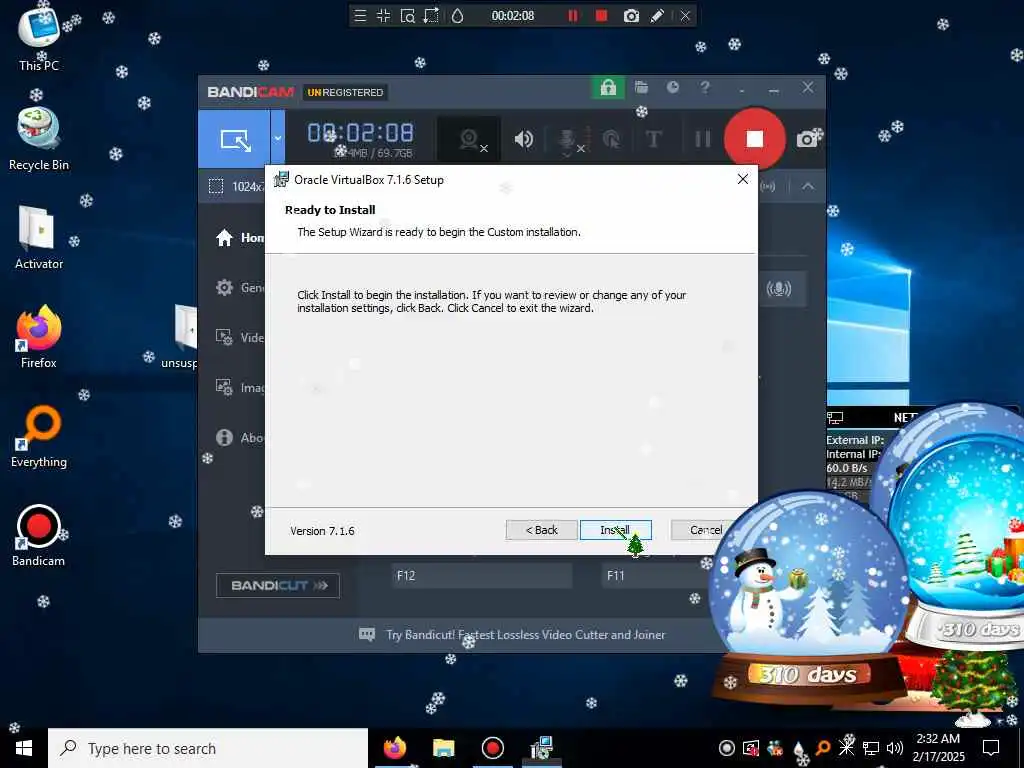This screenshot has height=768, width=1024.
Task: Open Bandicam scheduled recording clock icon
Action: [673, 88]
